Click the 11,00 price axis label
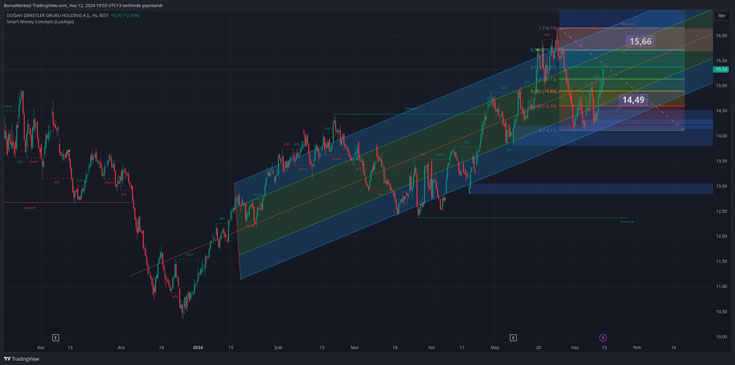Viewport: 735px width, 365px height. coord(722,286)
